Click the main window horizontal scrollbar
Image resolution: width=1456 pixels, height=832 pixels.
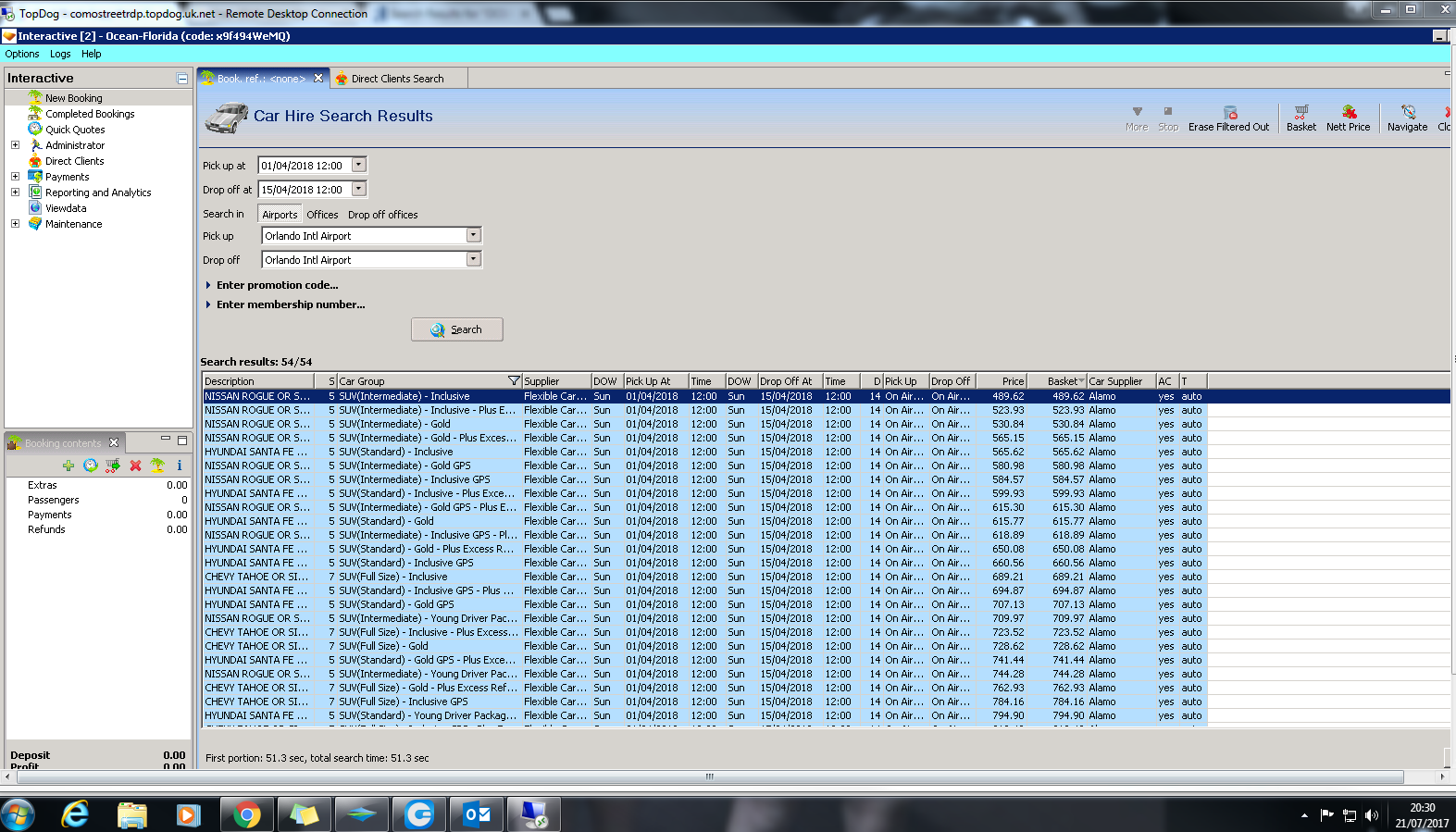pos(710,776)
